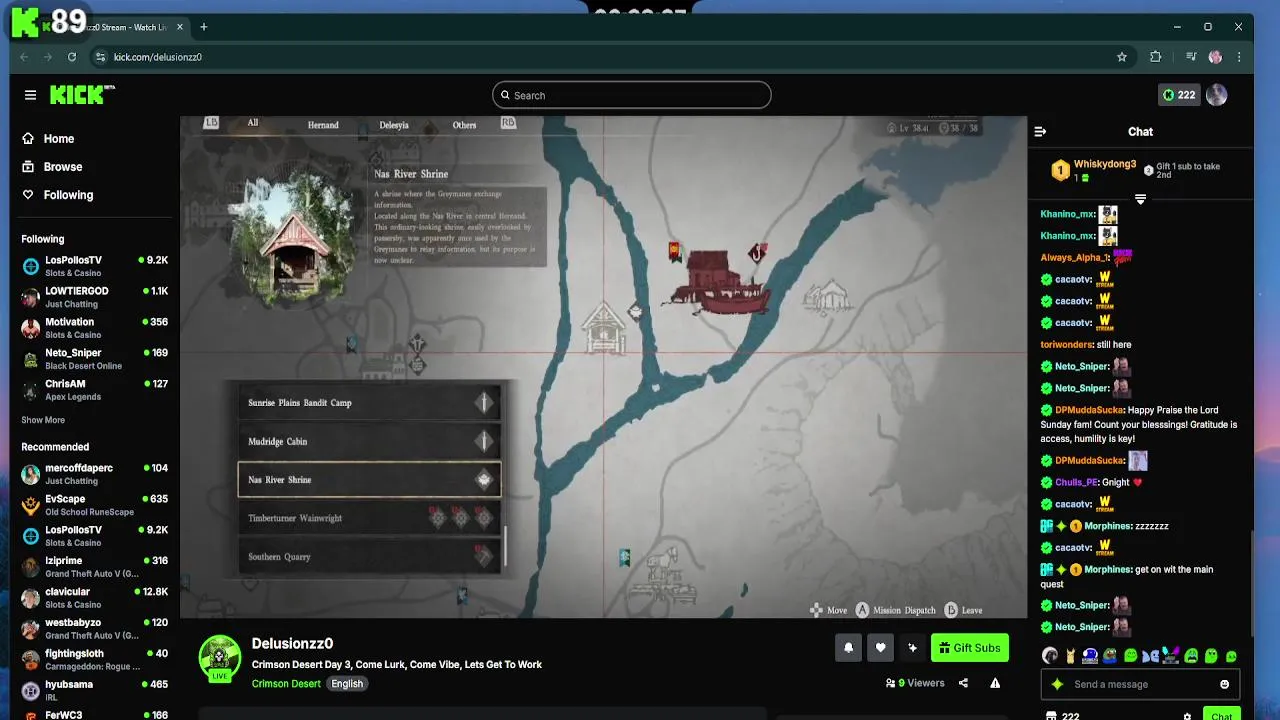The image size is (1280, 720).
Task: Pick the Pepe frog emote
Action: tap(1110, 656)
